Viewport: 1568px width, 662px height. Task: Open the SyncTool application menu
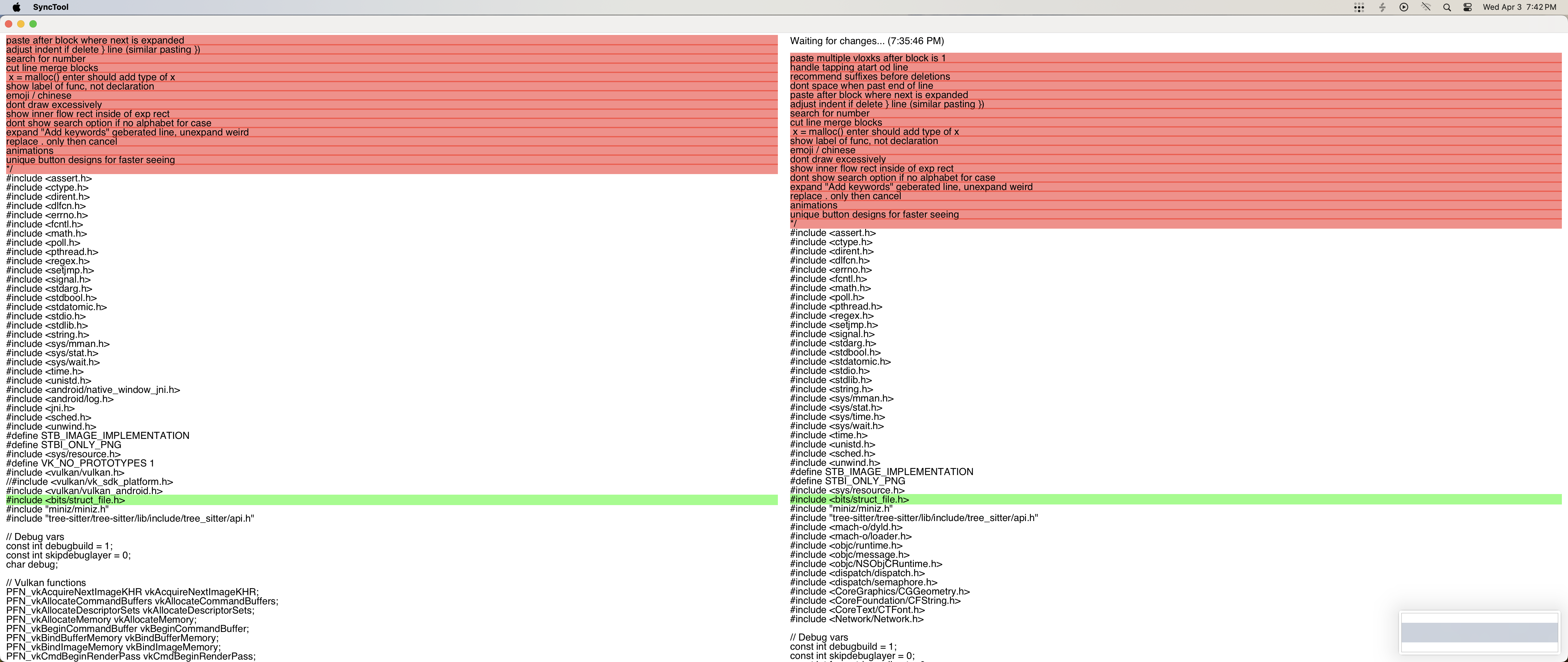(51, 7)
